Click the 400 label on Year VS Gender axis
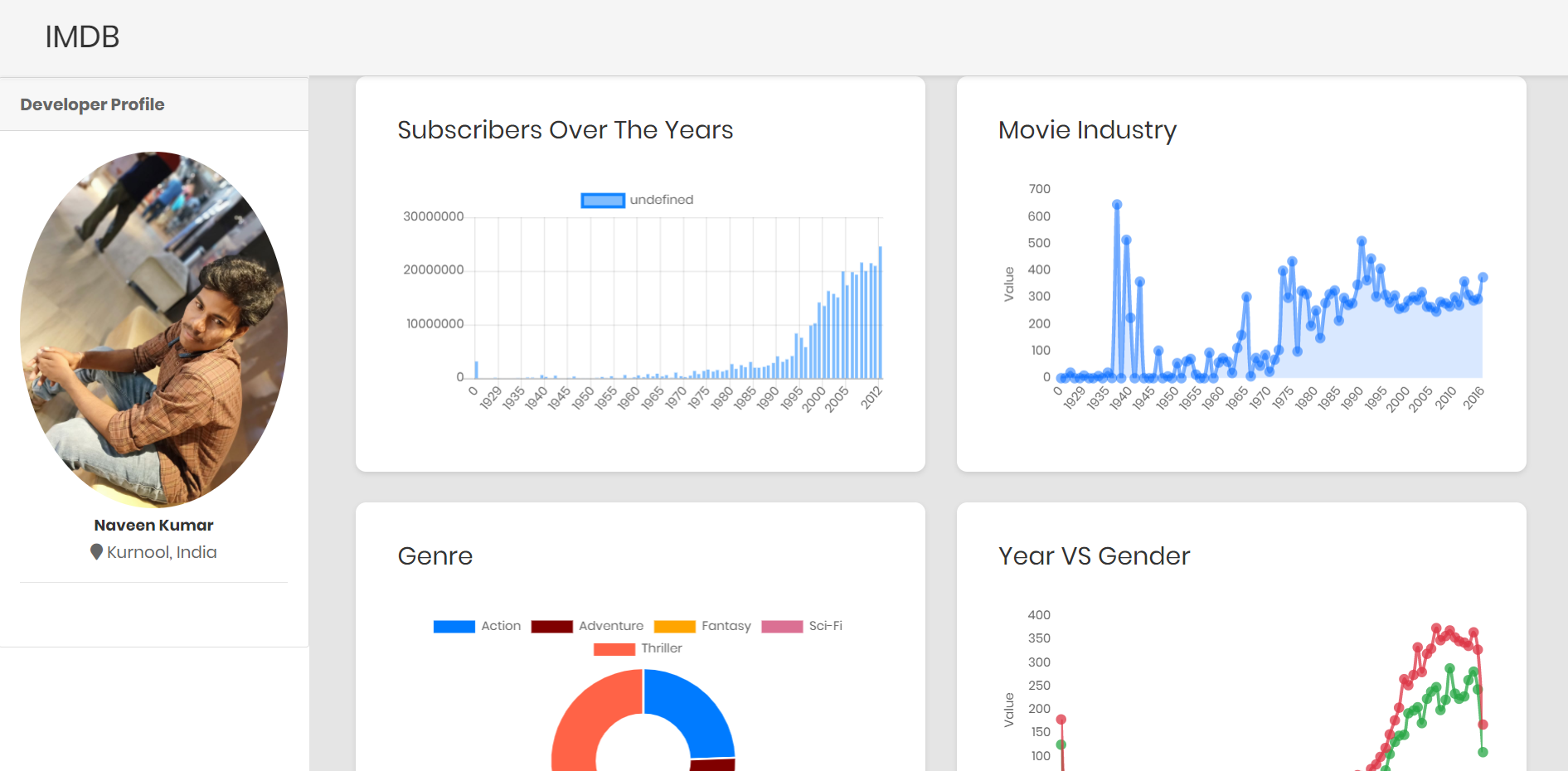Viewport: 1568px width, 771px height. [x=1039, y=615]
